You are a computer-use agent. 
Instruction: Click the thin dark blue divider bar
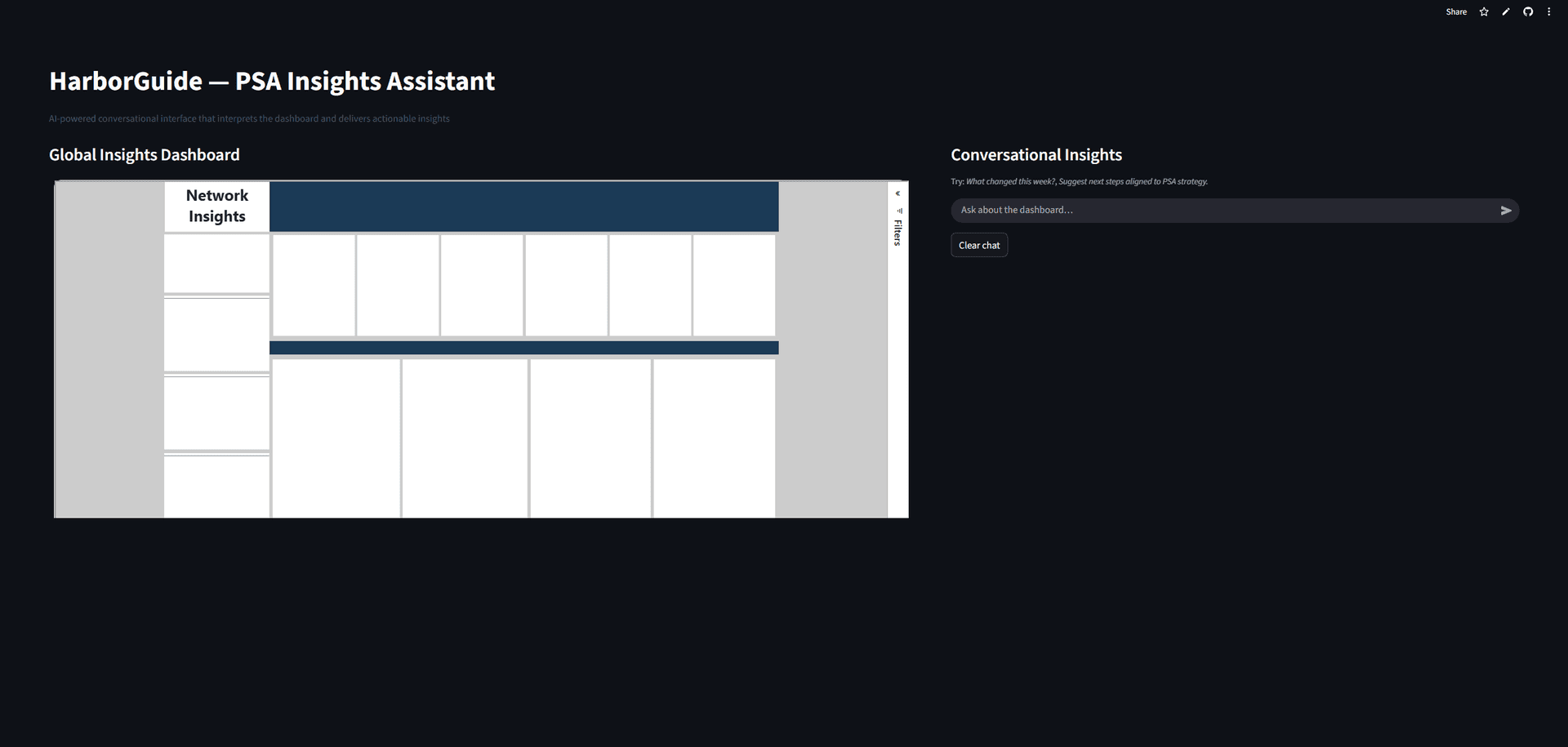[x=523, y=348]
